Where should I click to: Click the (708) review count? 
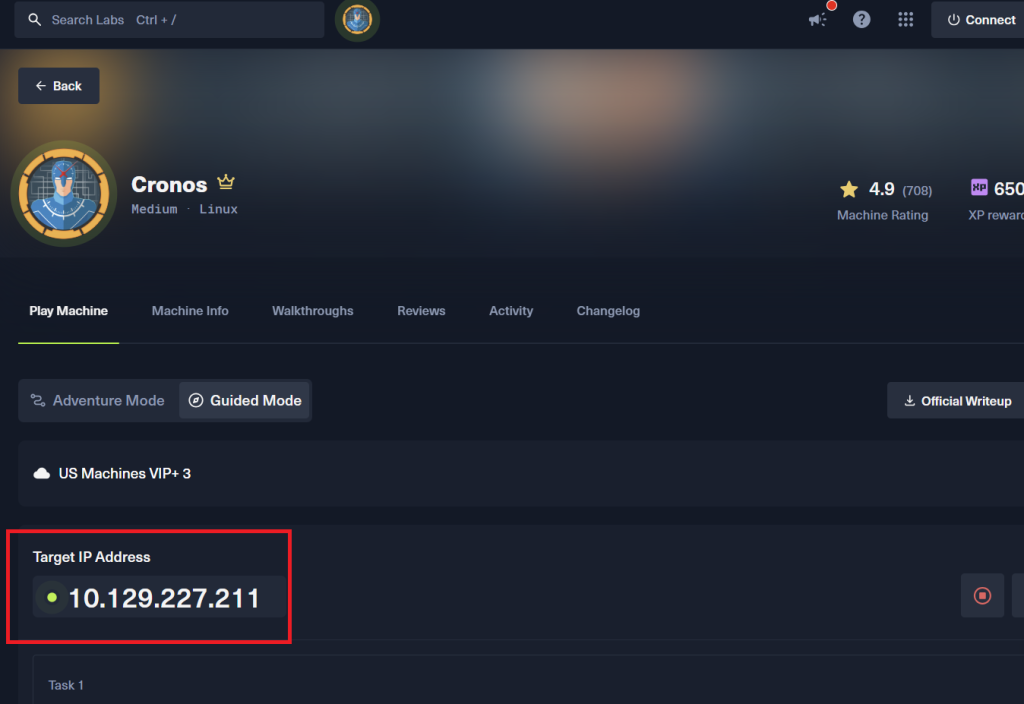(917, 191)
